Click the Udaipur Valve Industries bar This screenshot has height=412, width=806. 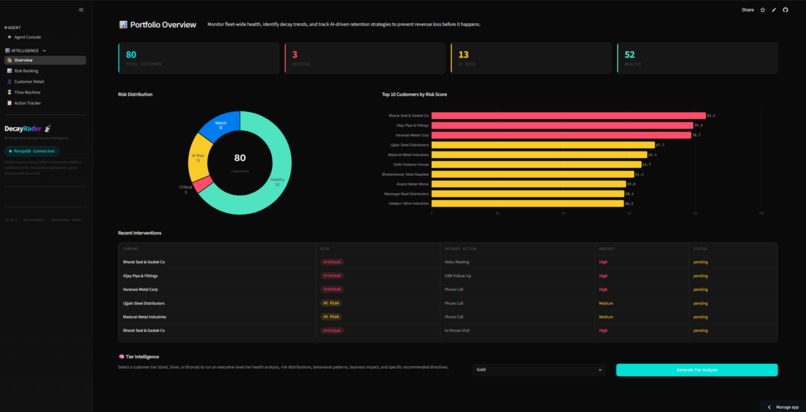[527, 203]
